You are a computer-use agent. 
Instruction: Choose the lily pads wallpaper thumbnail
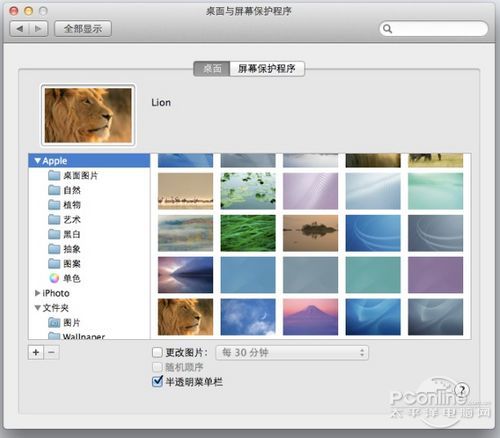tap(248, 191)
